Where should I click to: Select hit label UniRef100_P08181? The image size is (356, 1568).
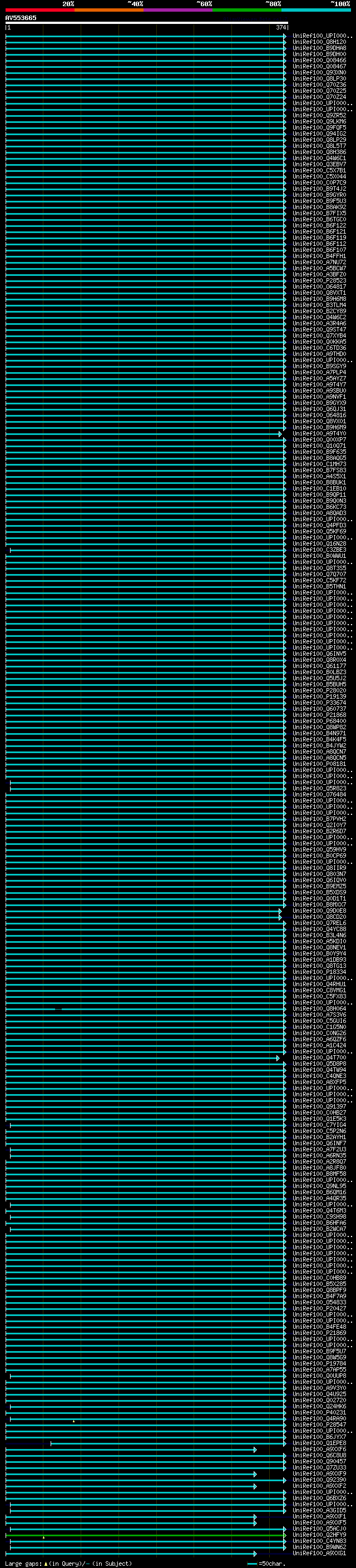pos(319,764)
